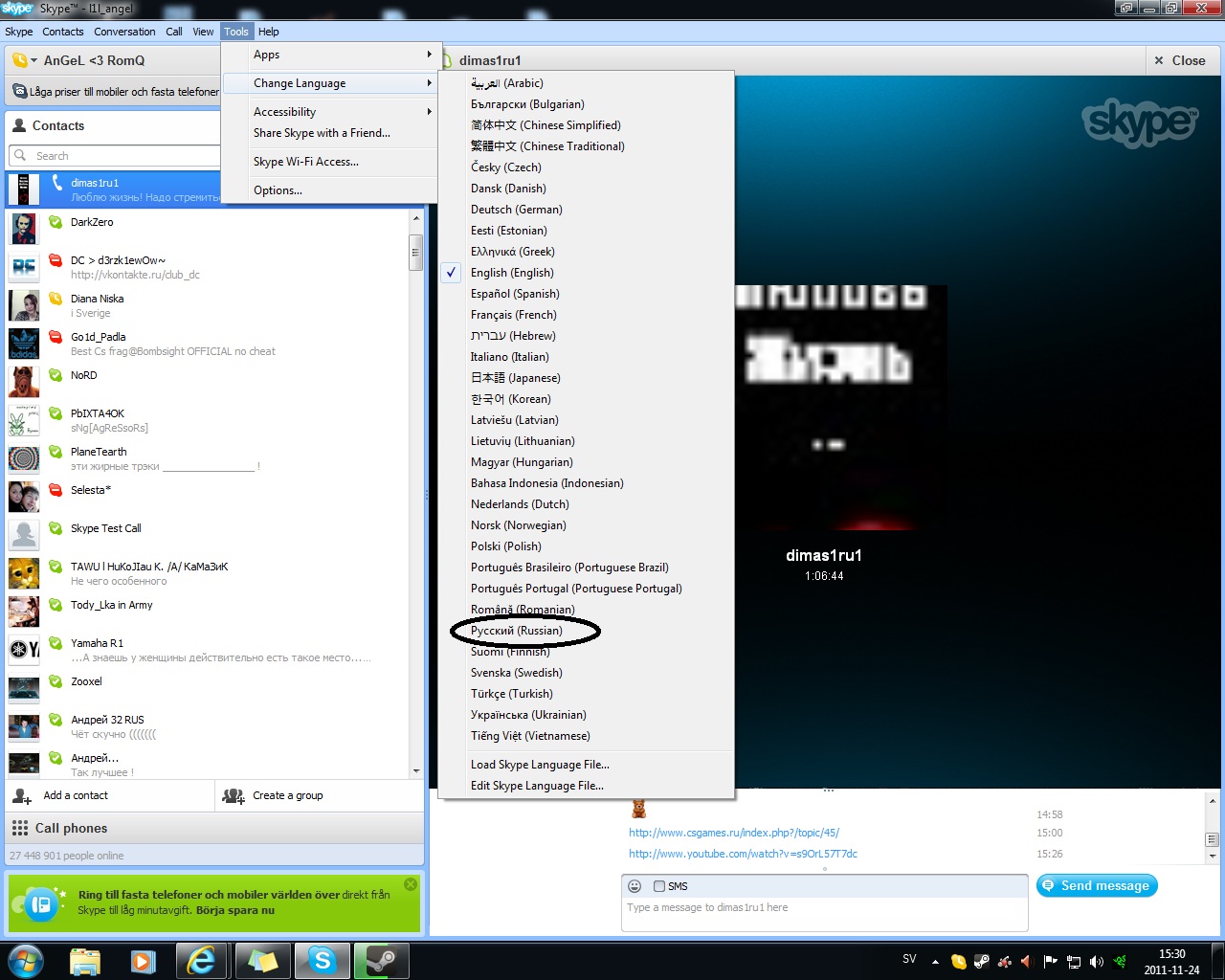Close the conversation with Close button
Viewport: 1225px width, 980px height.
click(x=1180, y=60)
